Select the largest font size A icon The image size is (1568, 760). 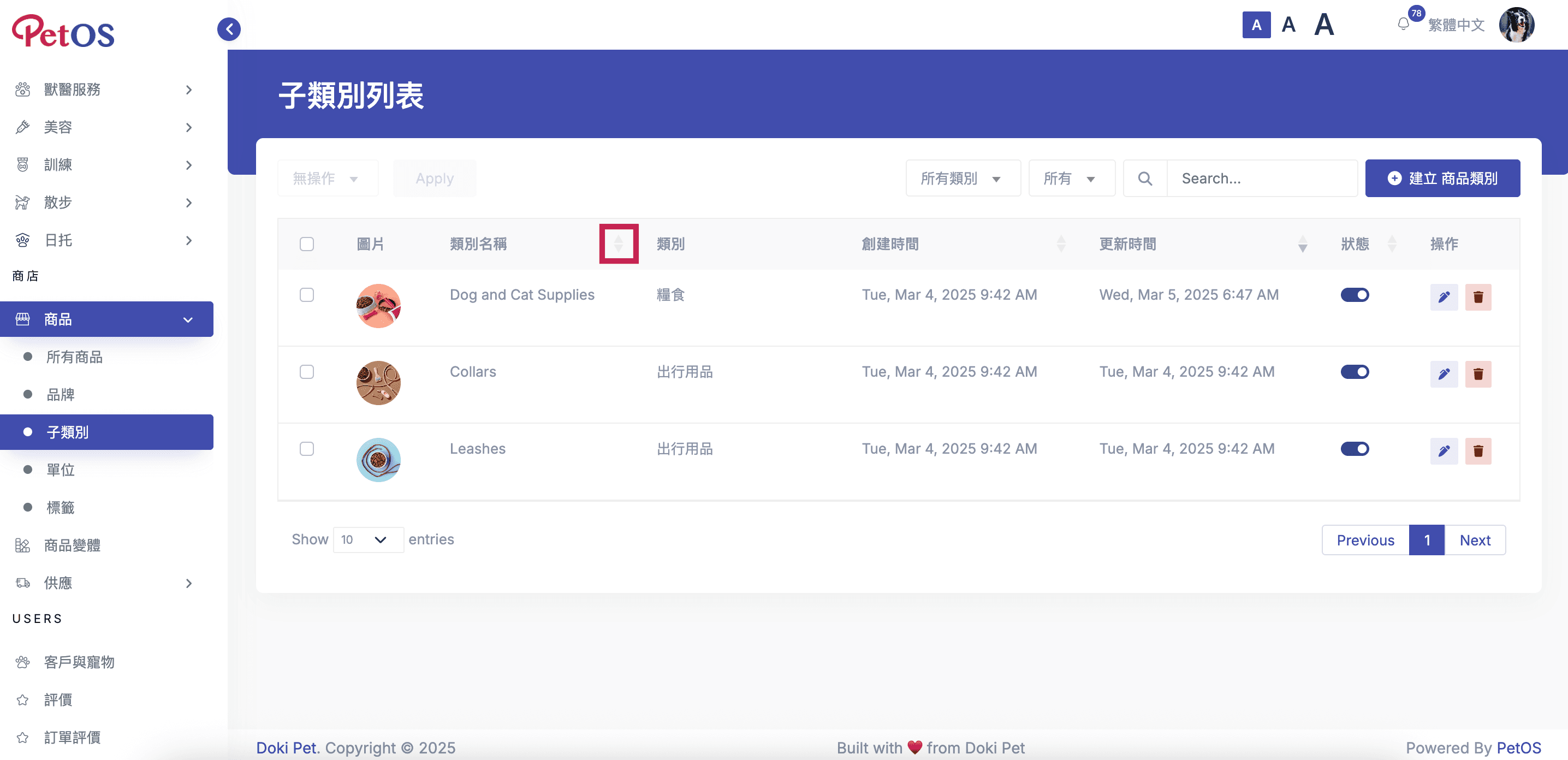coord(1323,25)
